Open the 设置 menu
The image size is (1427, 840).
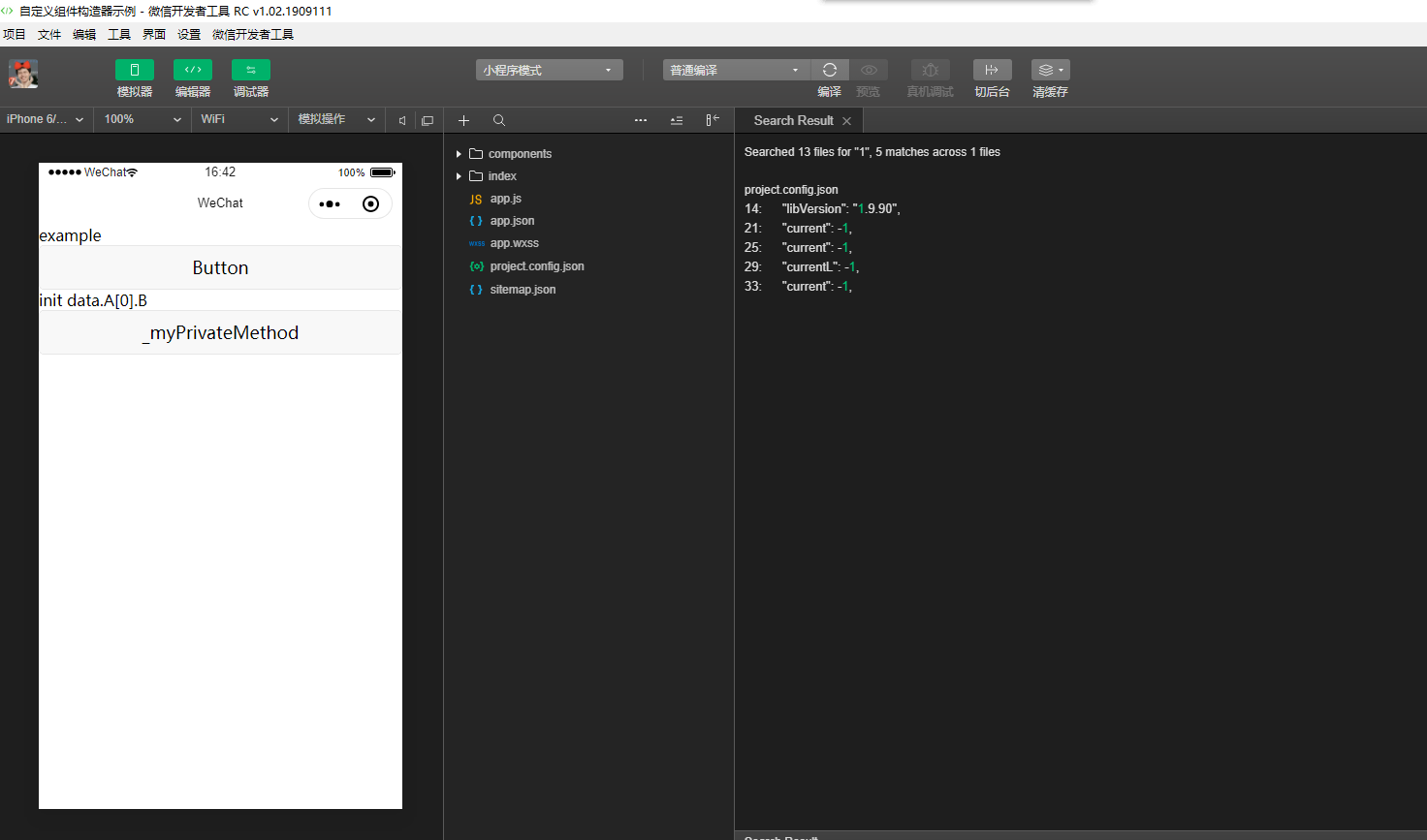(x=189, y=35)
